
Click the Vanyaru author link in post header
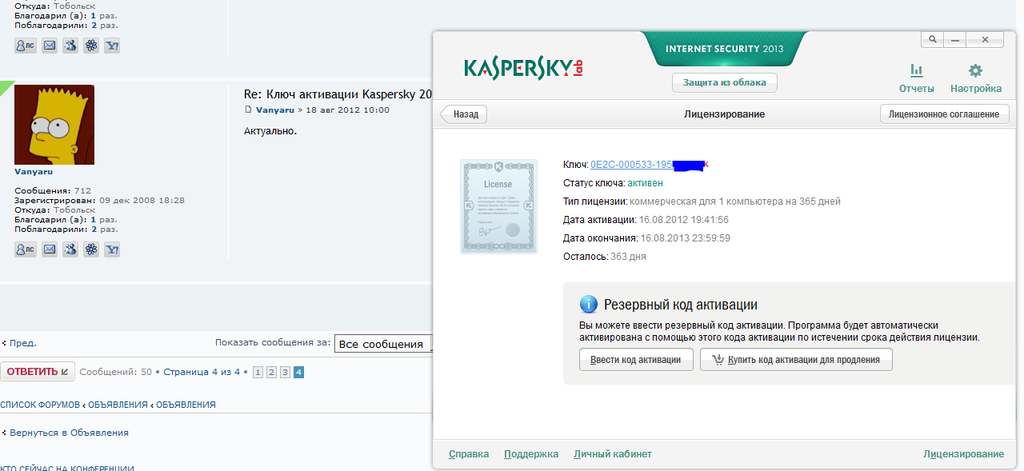point(276,110)
